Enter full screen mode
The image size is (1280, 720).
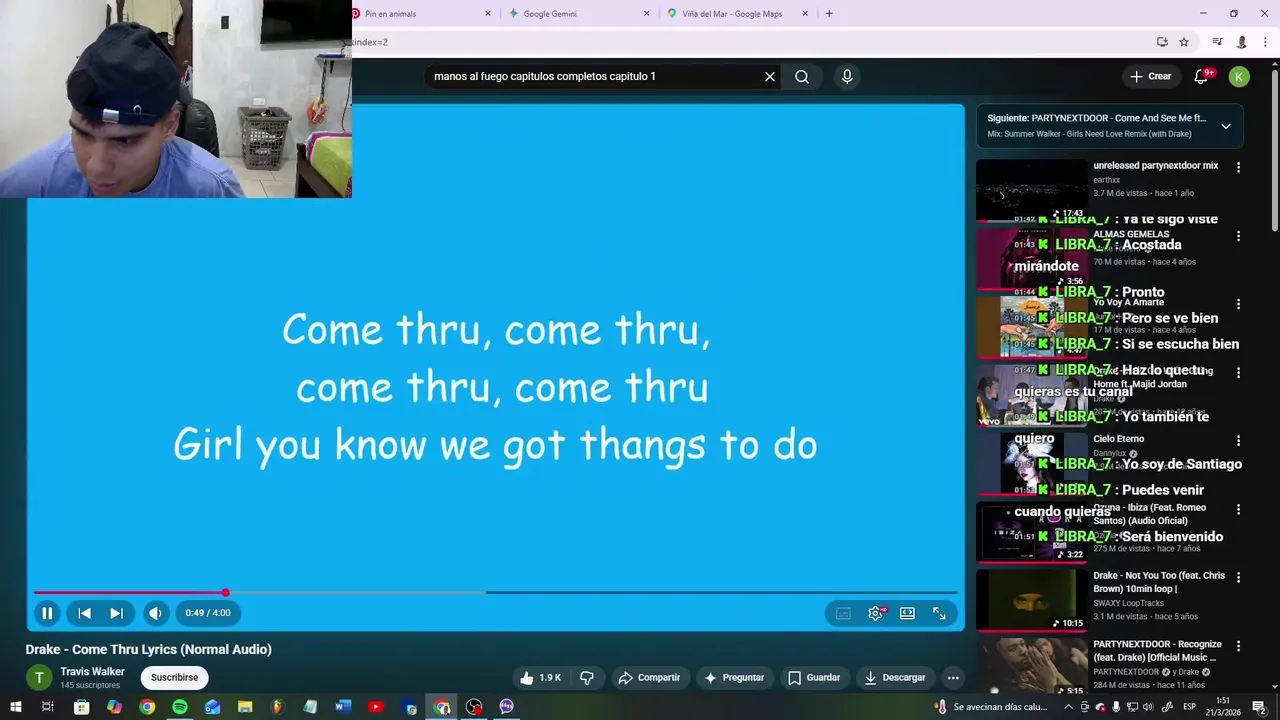pos(939,613)
